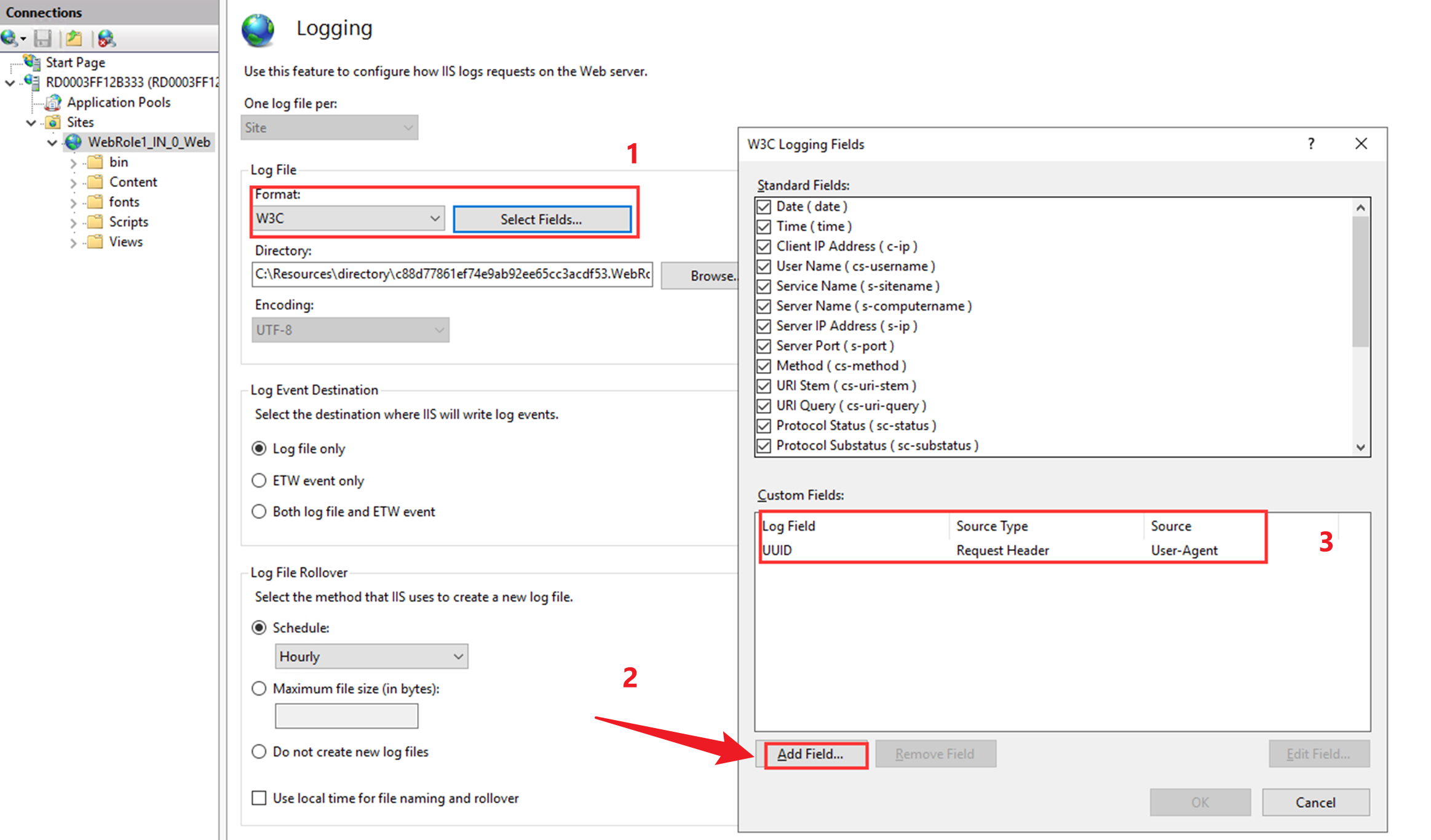Enable Use local time for file naming

click(259, 798)
